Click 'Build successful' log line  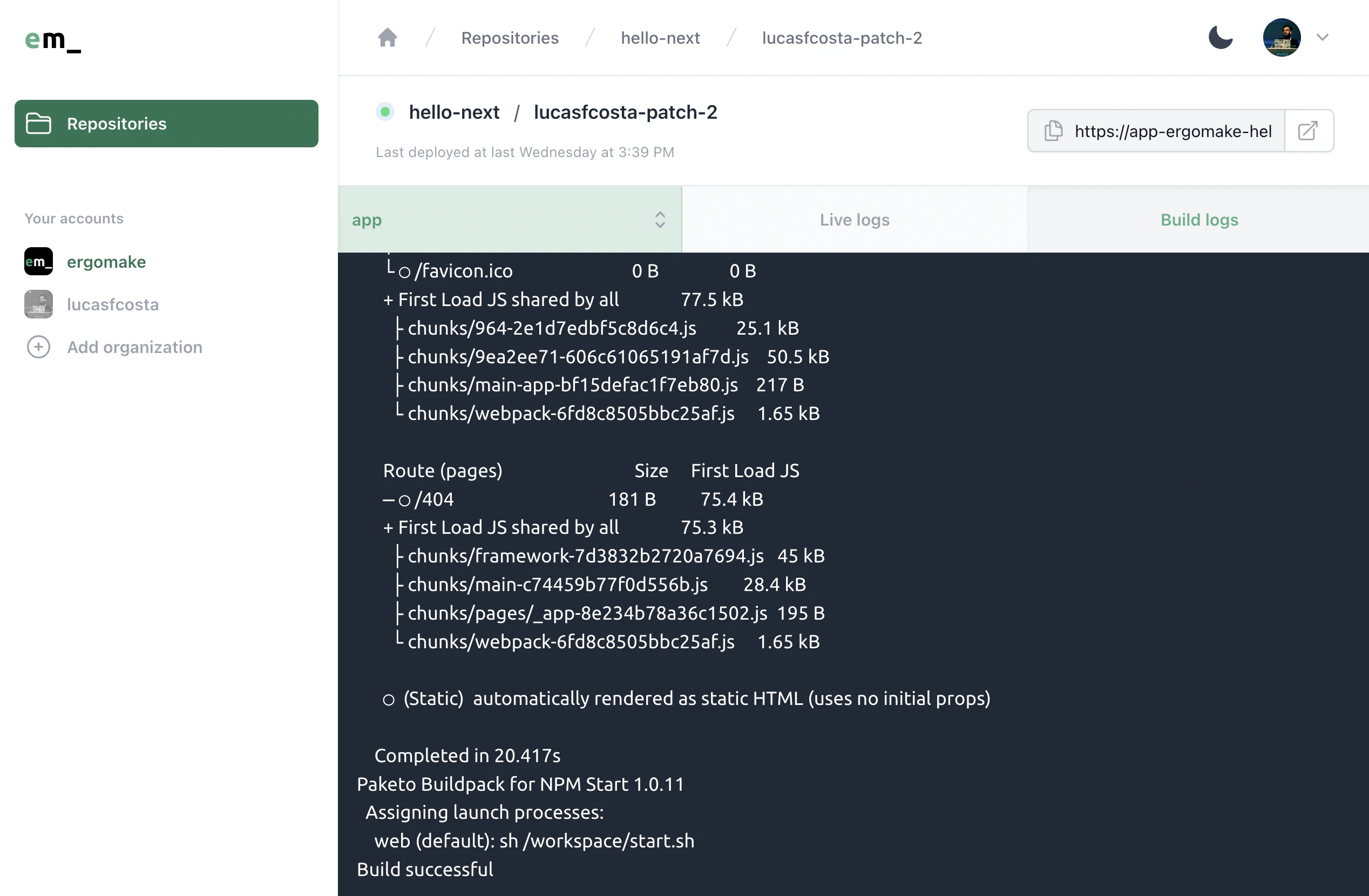(424, 870)
